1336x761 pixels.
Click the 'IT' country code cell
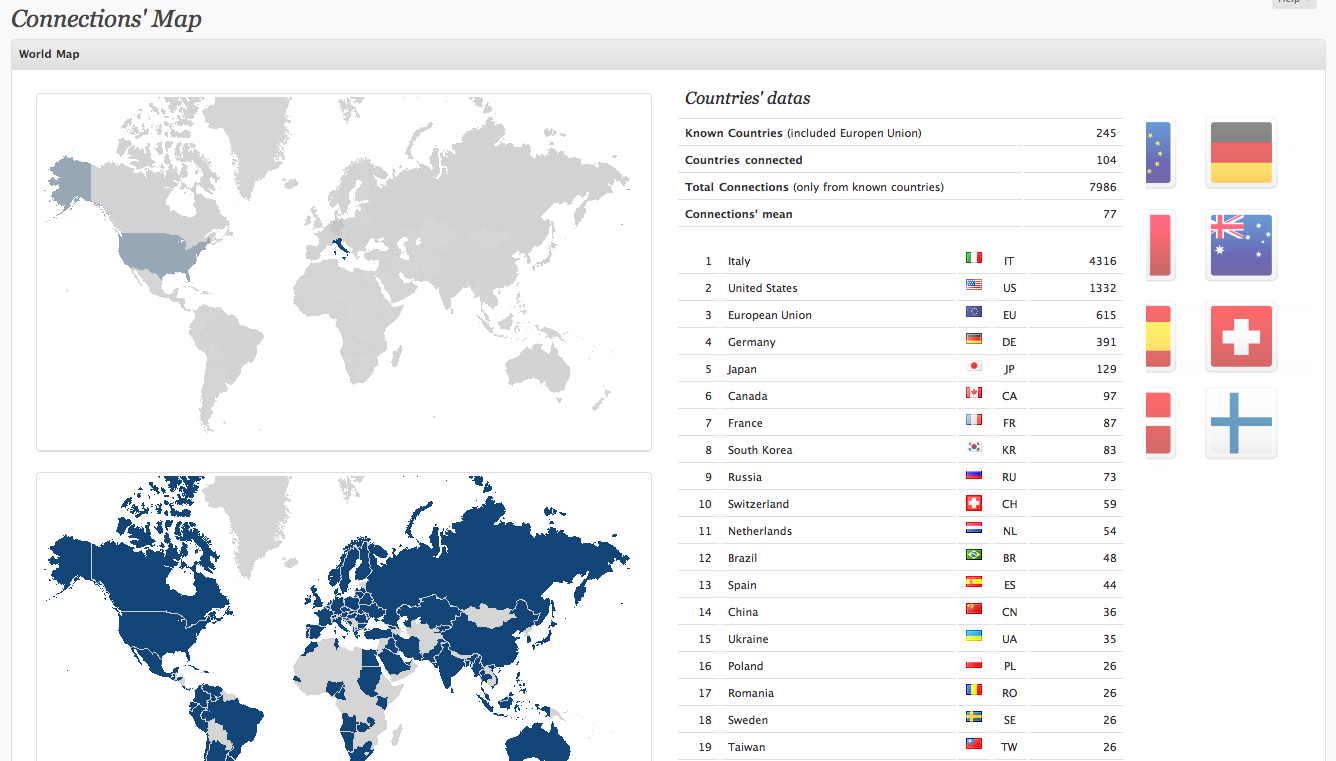click(x=1009, y=261)
